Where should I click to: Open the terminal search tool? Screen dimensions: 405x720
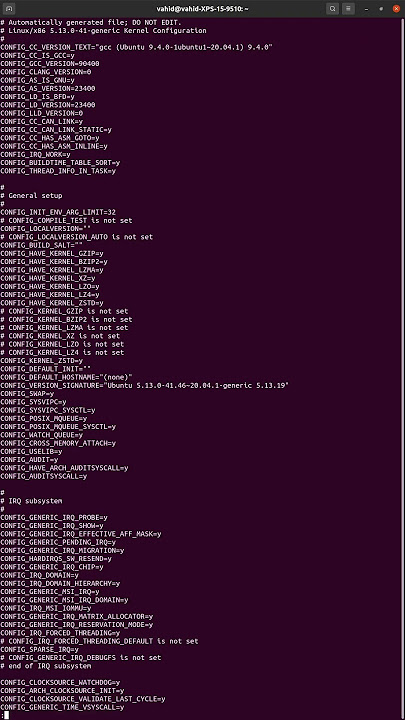point(333,9)
